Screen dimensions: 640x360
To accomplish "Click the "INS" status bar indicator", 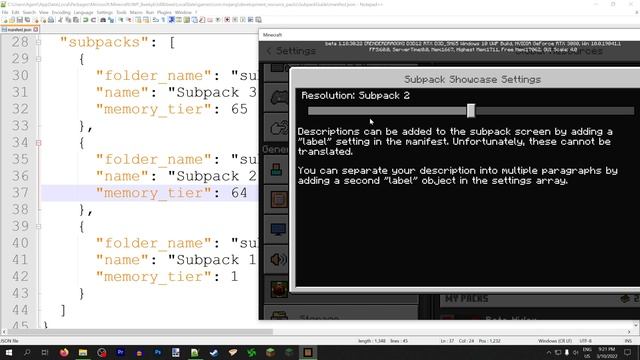I will (x=628, y=341).
